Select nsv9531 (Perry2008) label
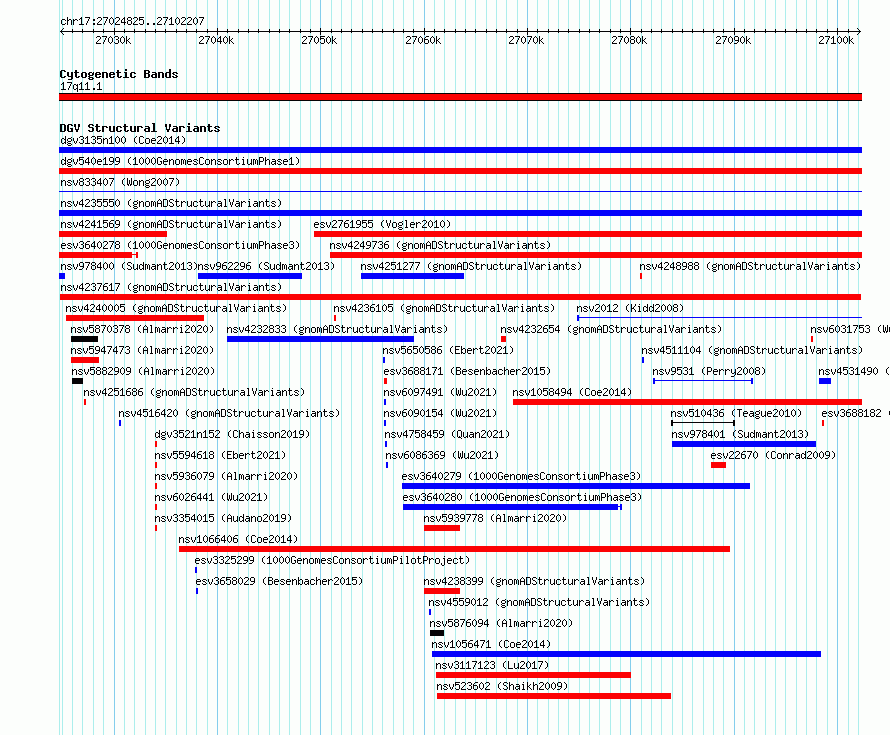 point(709,371)
